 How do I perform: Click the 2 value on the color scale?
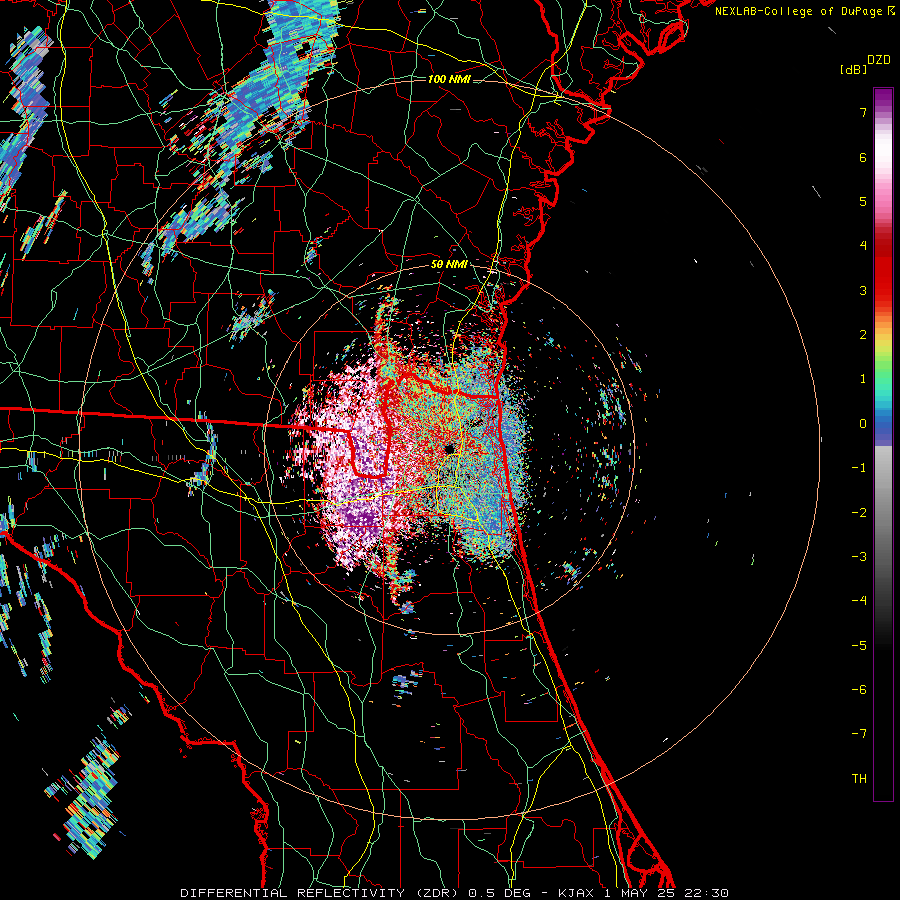863,335
